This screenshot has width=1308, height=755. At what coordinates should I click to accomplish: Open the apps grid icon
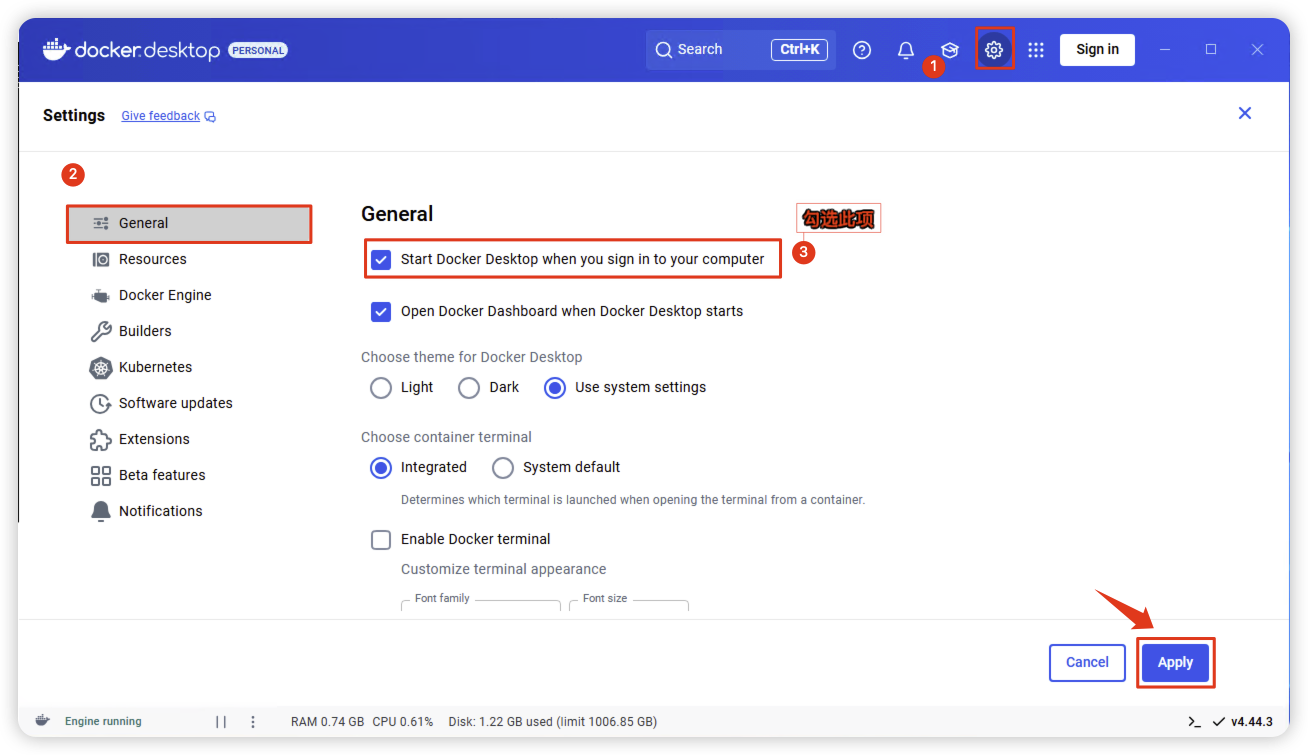pos(1036,50)
